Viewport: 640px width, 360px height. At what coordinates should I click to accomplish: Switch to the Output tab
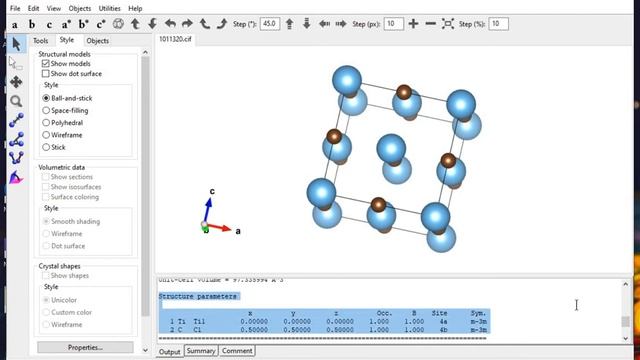tap(169, 351)
